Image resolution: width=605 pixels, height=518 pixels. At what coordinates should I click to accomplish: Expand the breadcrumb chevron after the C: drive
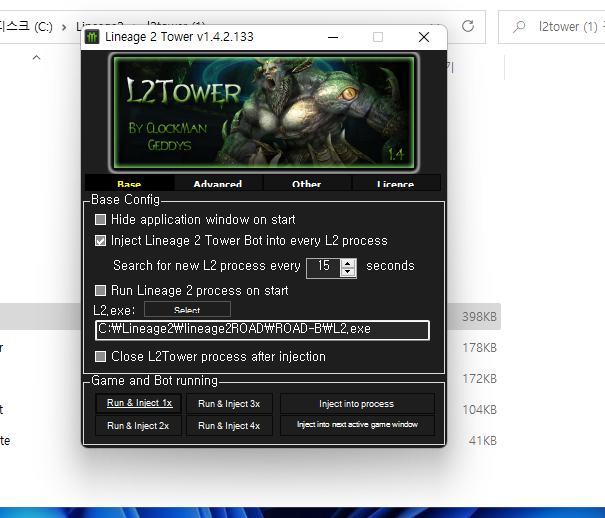click(62, 26)
